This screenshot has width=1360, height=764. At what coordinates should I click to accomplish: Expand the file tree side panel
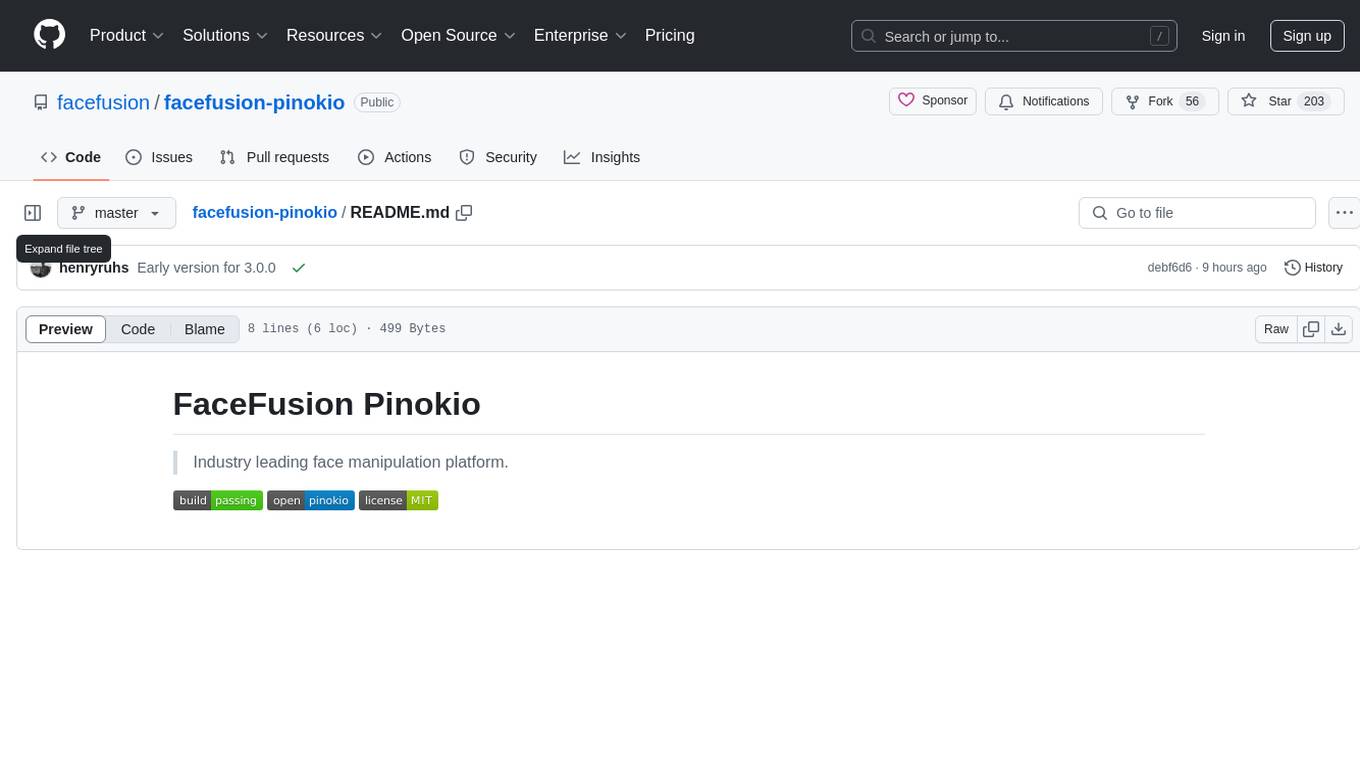coord(33,213)
